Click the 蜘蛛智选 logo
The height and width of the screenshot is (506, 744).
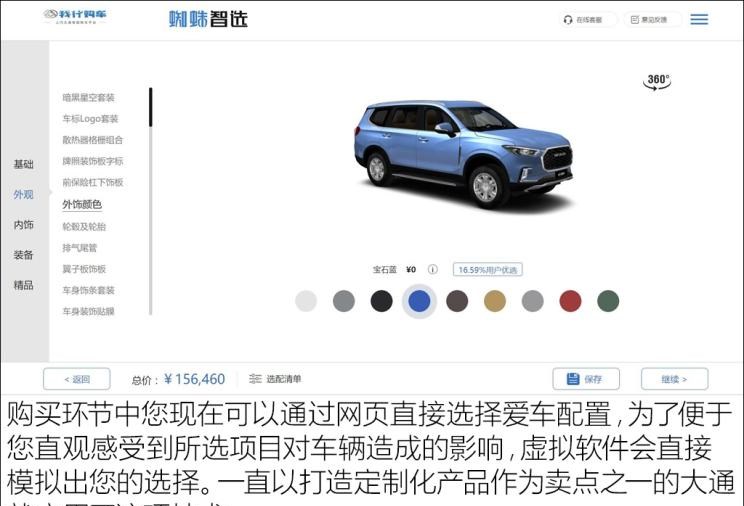coord(208,19)
